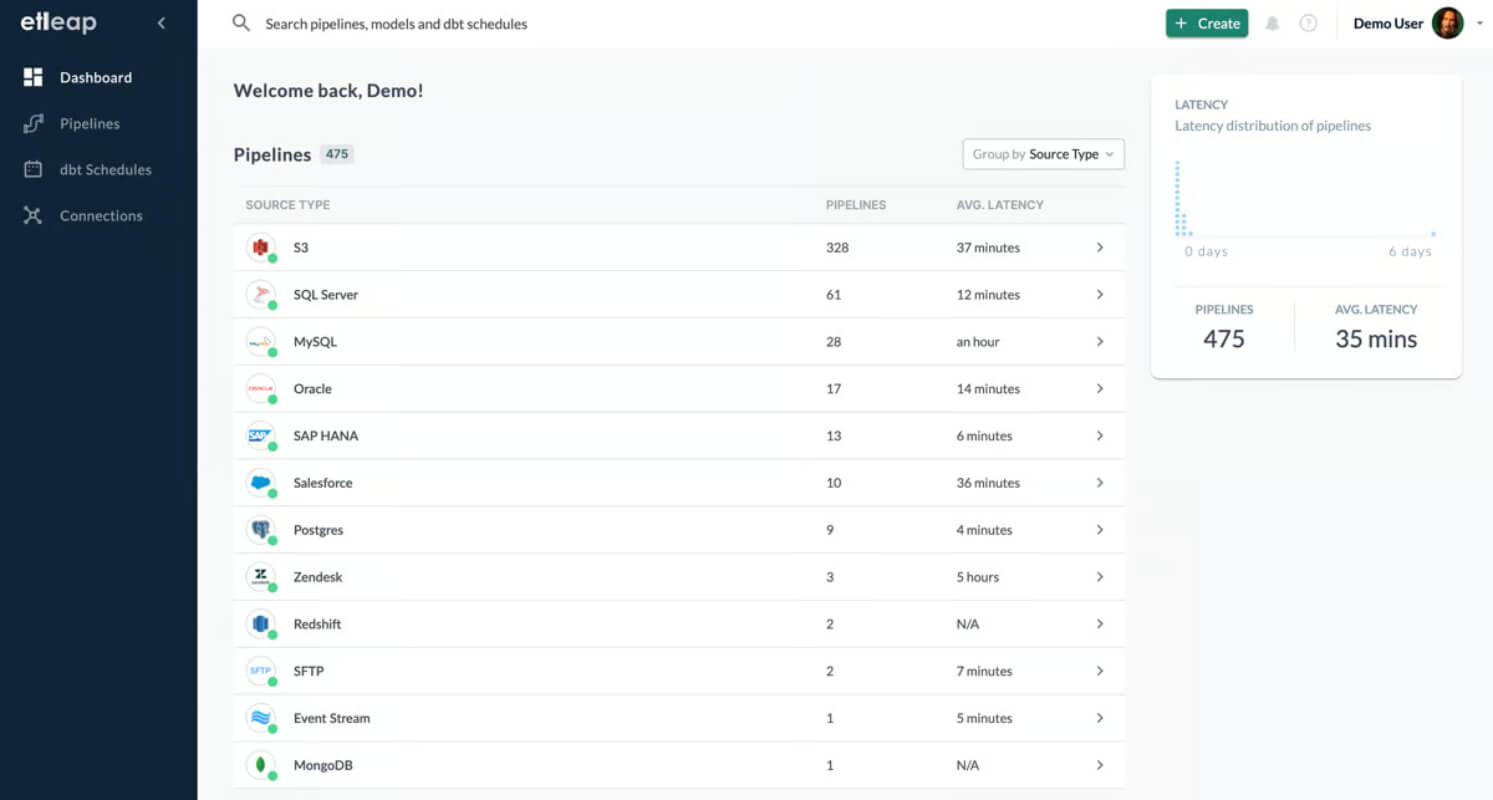Click '12 minutes' latency for SQL Server
Image resolution: width=1493 pixels, height=800 pixels.
point(988,294)
